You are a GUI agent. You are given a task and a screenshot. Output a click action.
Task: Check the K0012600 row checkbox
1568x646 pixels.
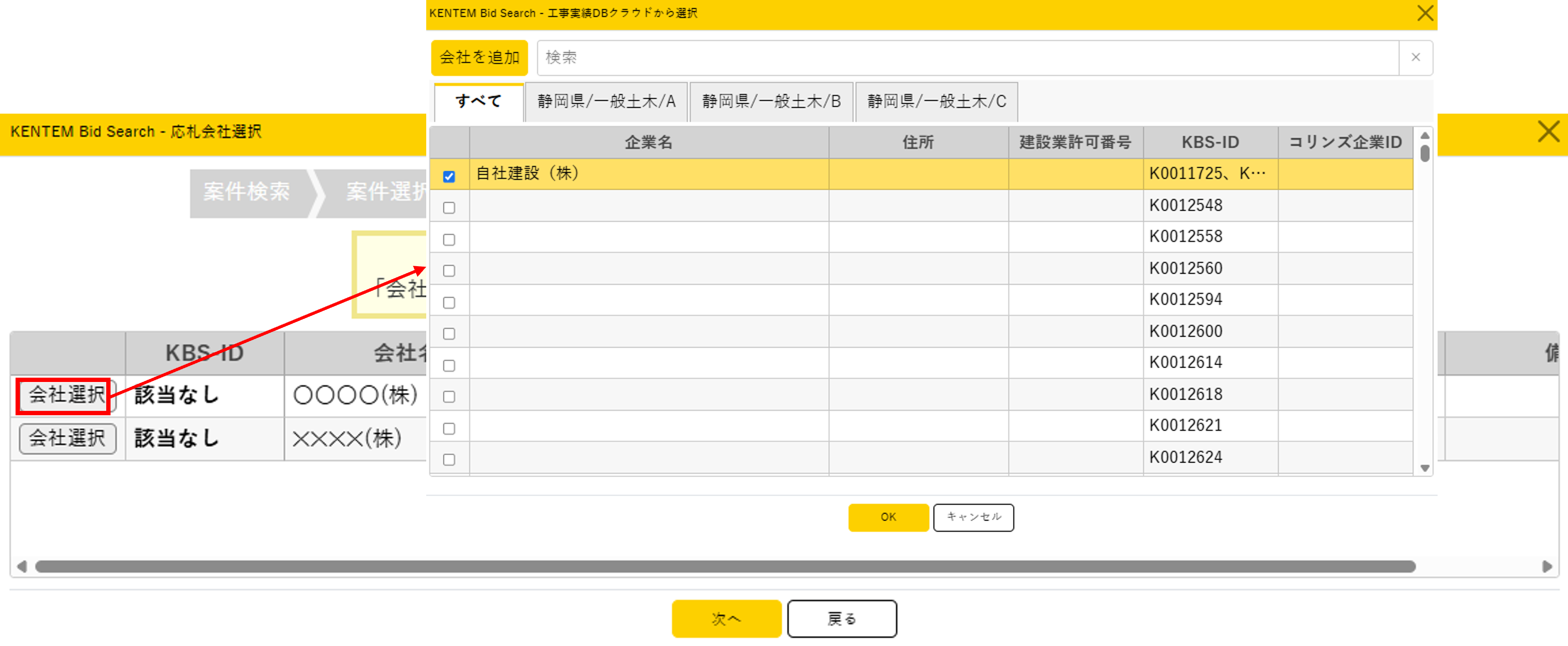449,334
